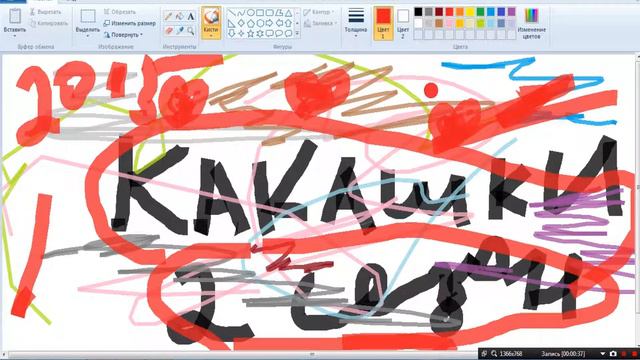Screen dimensions: 640x360
Task: Choose the Oval shape
Action: pyautogui.click(x=251, y=13)
